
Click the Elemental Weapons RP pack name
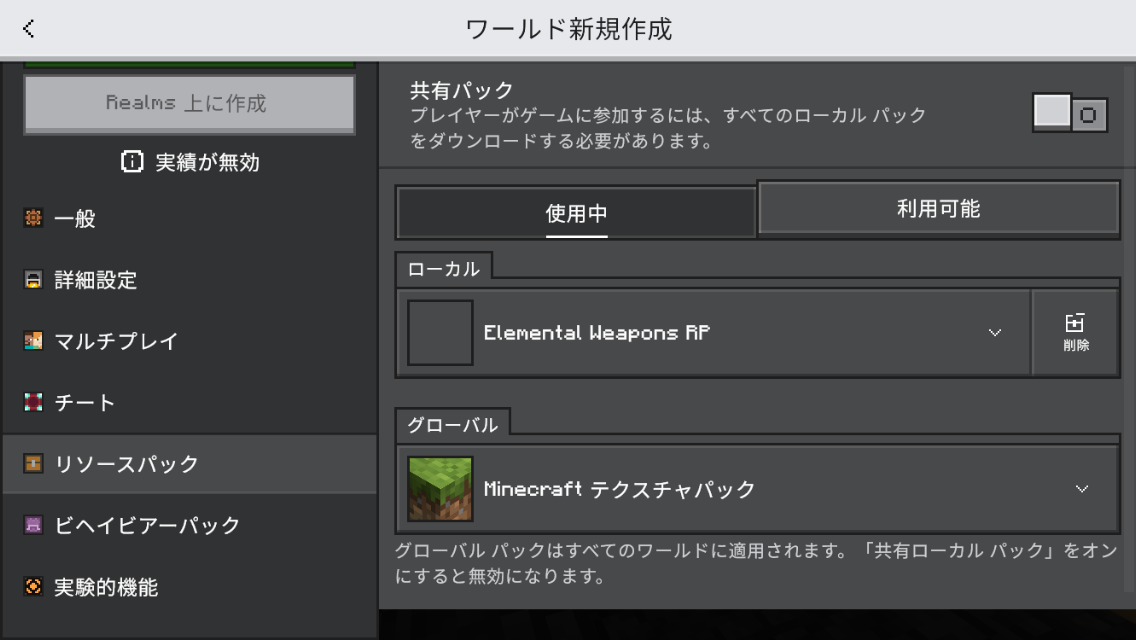point(597,333)
